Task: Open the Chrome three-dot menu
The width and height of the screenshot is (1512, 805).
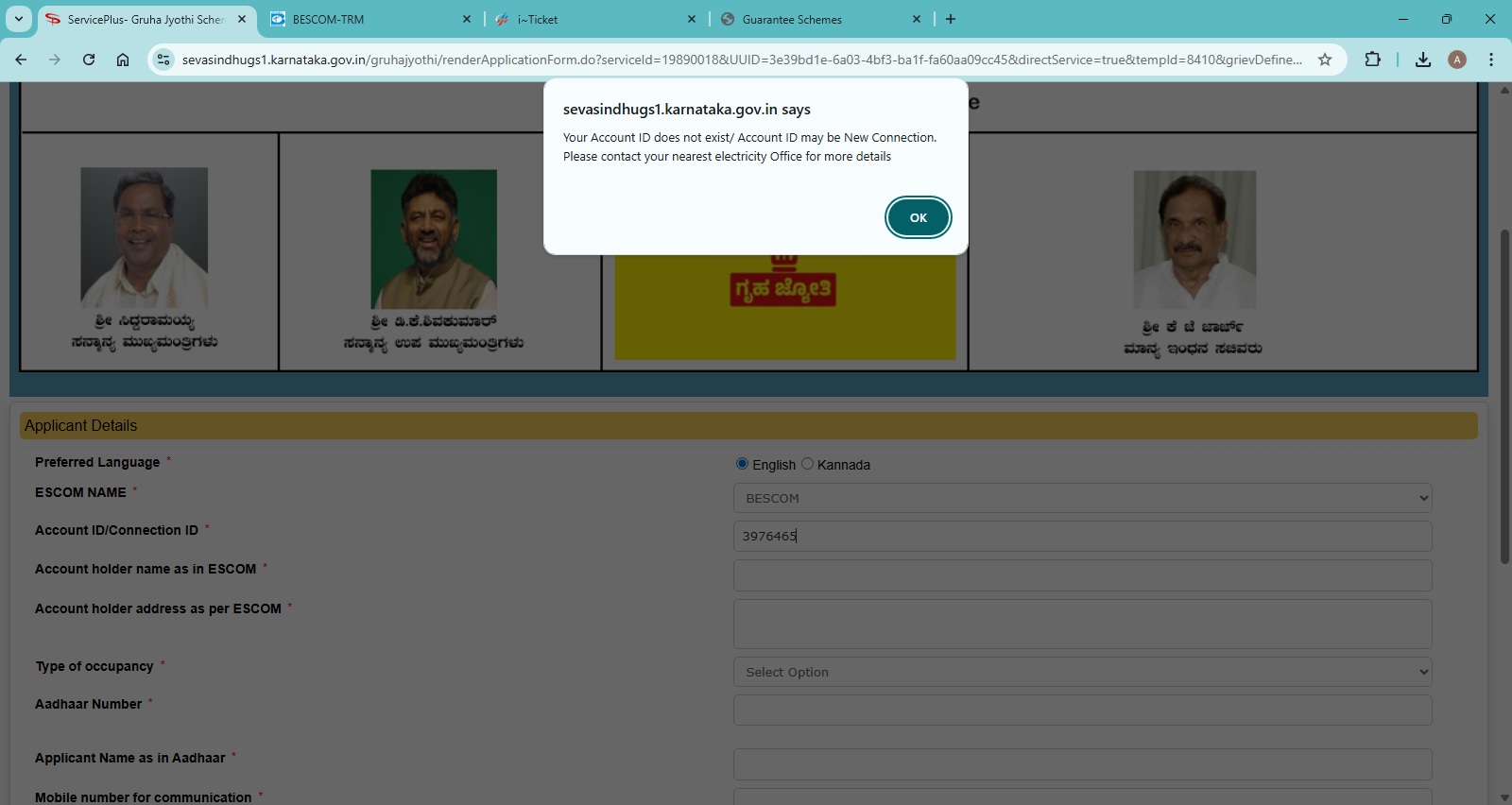Action: click(1491, 60)
